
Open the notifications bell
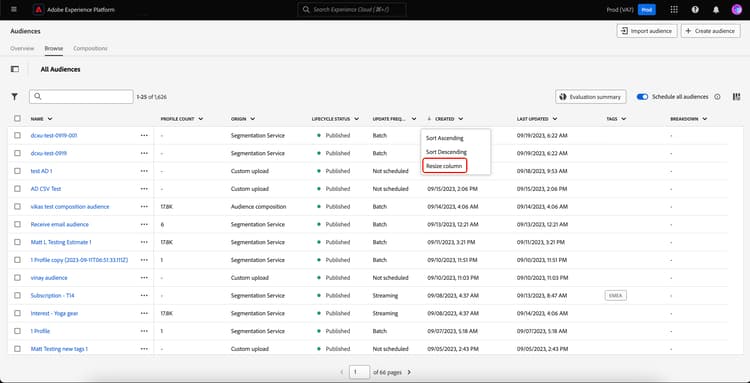click(716, 10)
